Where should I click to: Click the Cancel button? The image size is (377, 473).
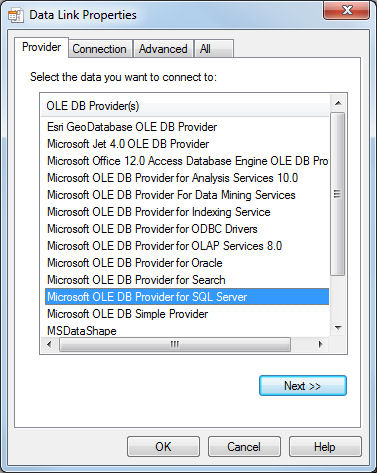click(x=244, y=447)
